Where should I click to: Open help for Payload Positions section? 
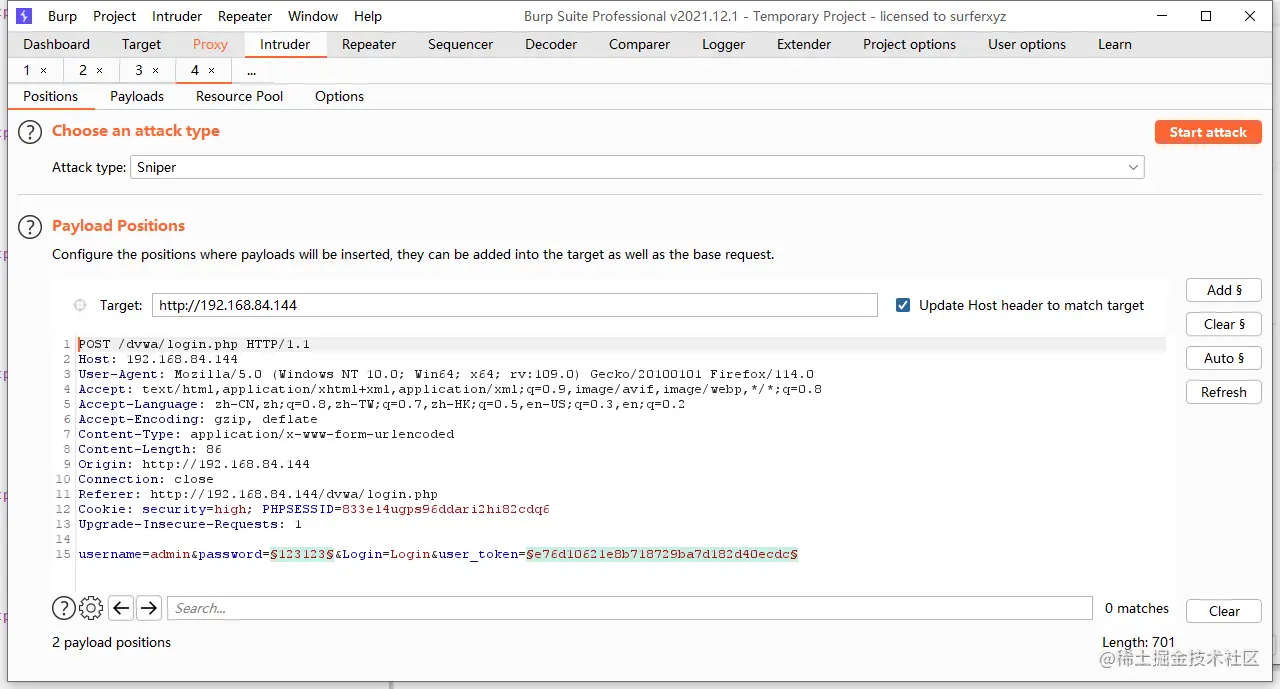click(31, 227)
